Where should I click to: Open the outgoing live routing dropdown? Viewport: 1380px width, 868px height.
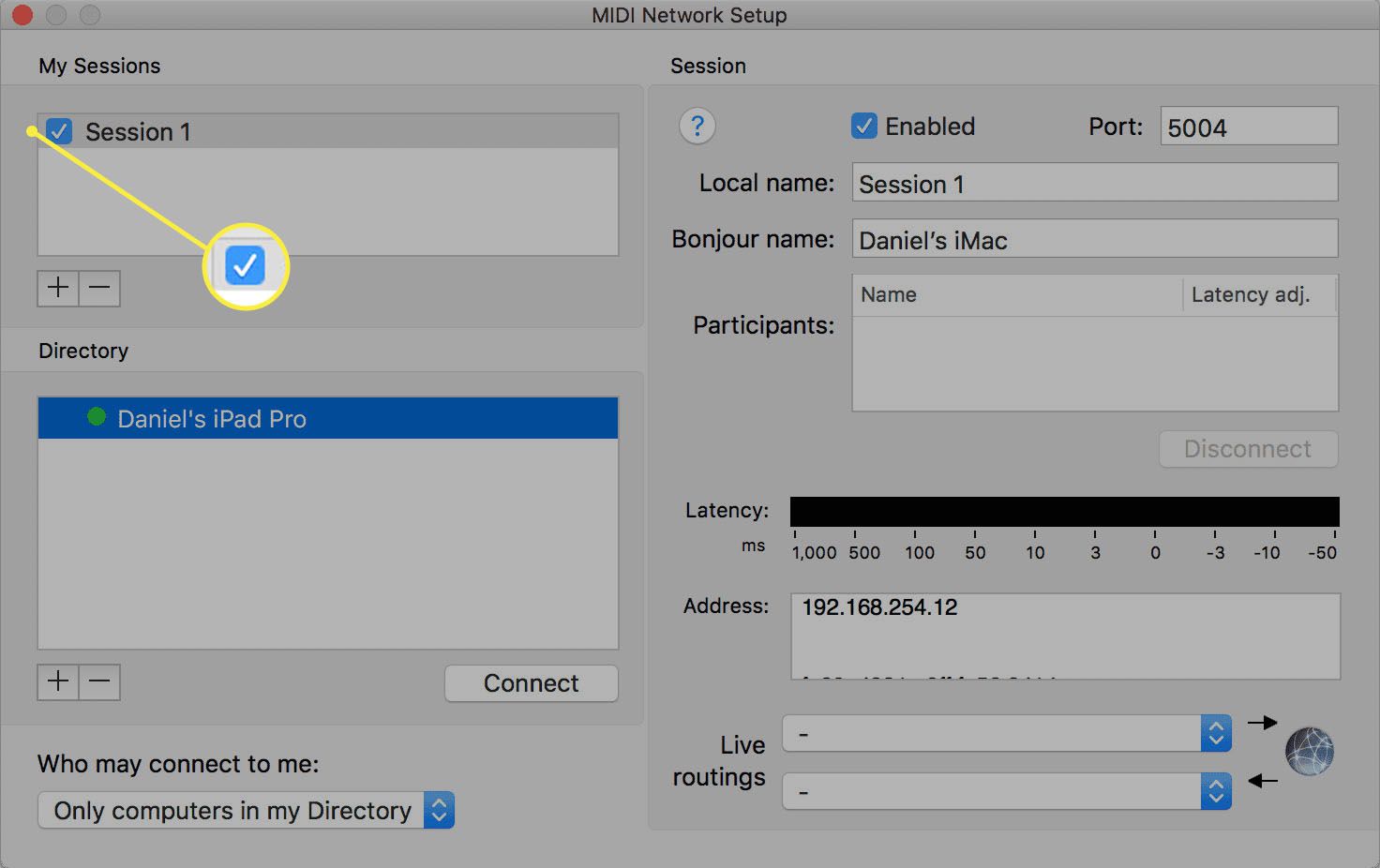1006,734
